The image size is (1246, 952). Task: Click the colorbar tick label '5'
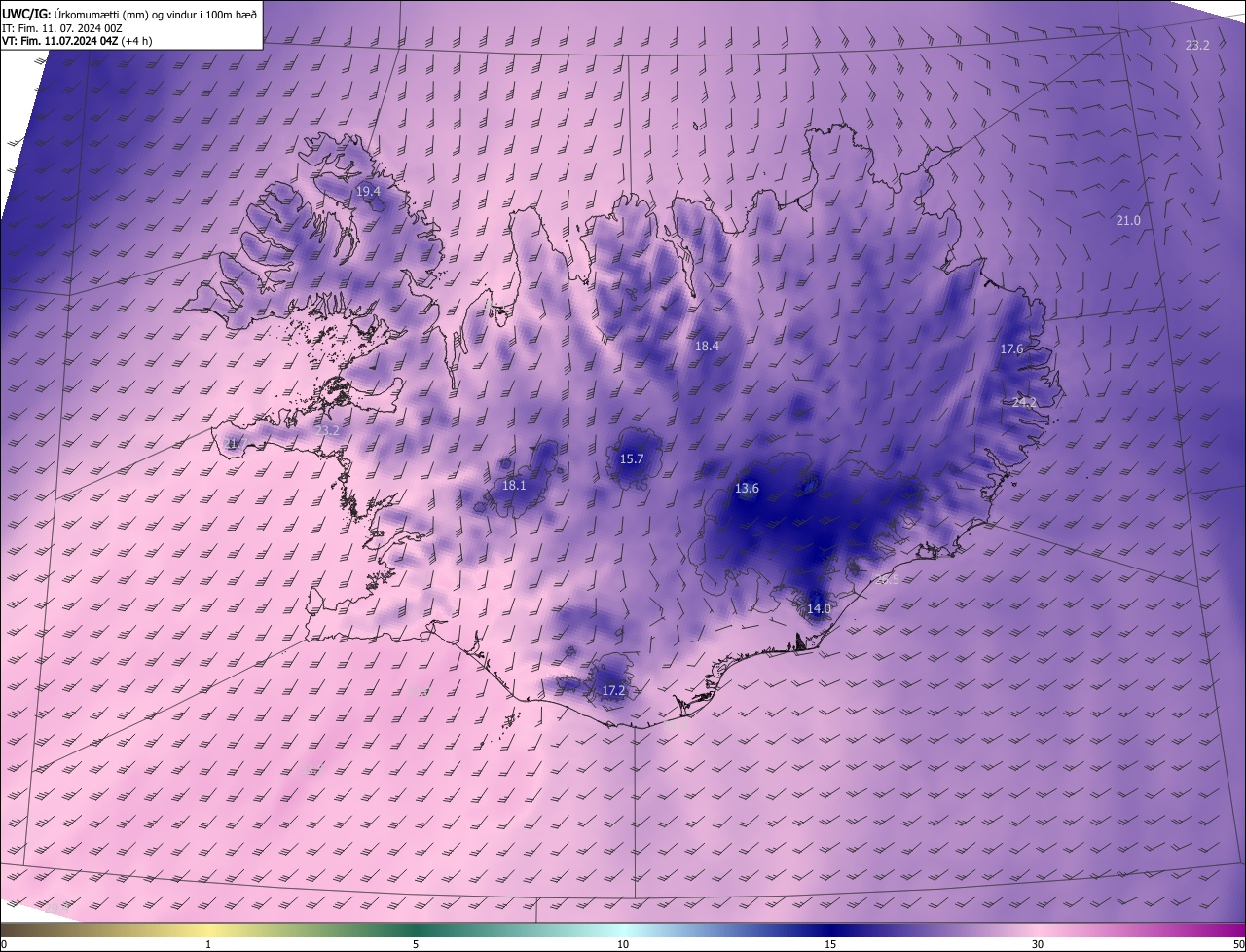tap(416, 945)
